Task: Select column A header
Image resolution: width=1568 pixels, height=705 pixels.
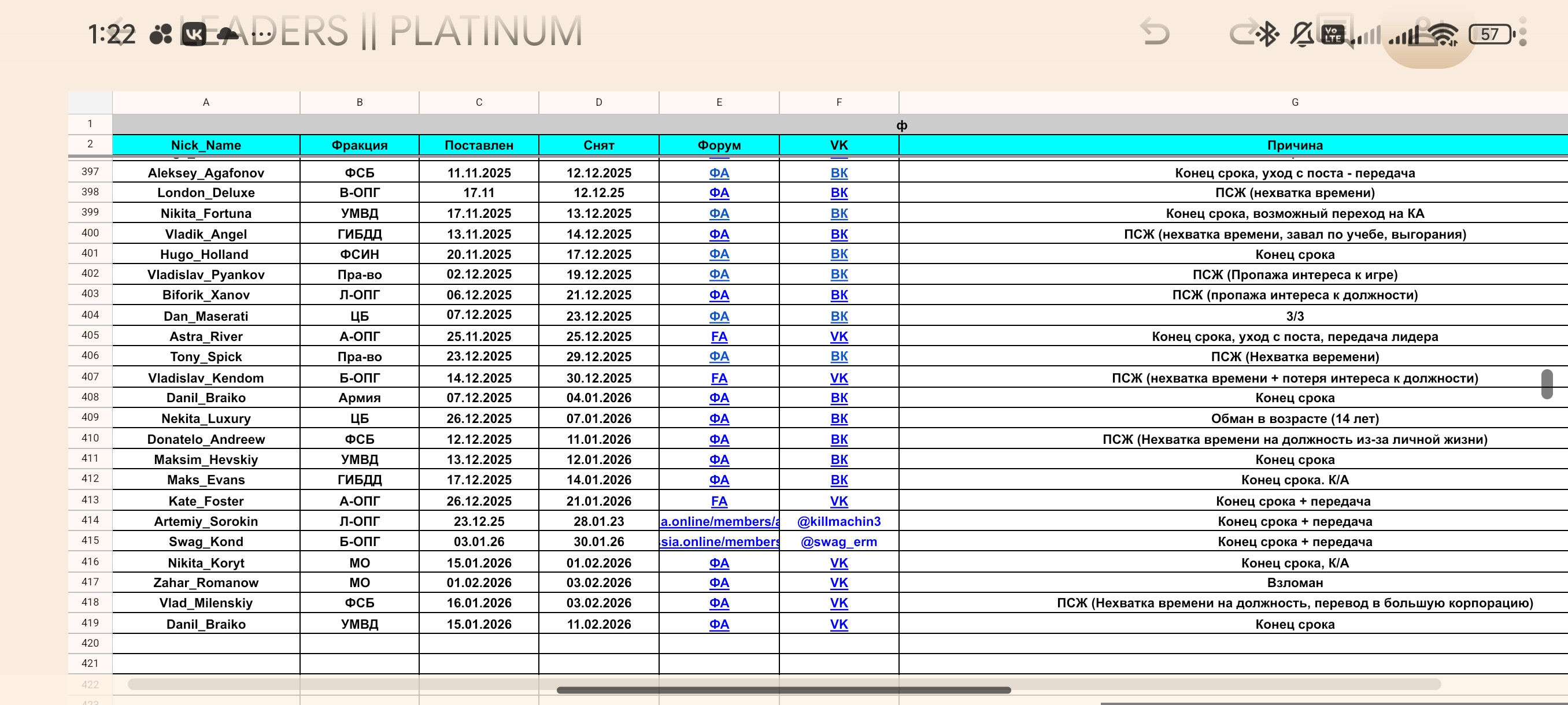Action: 206,102
